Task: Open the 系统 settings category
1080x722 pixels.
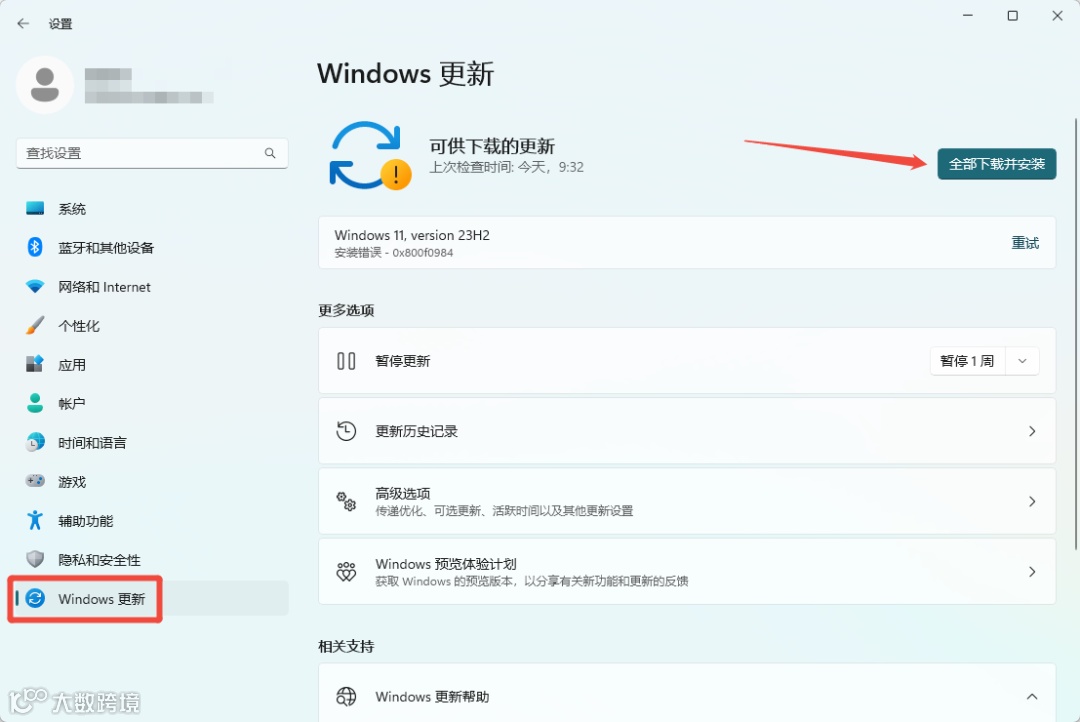Action: pos(152,208)
